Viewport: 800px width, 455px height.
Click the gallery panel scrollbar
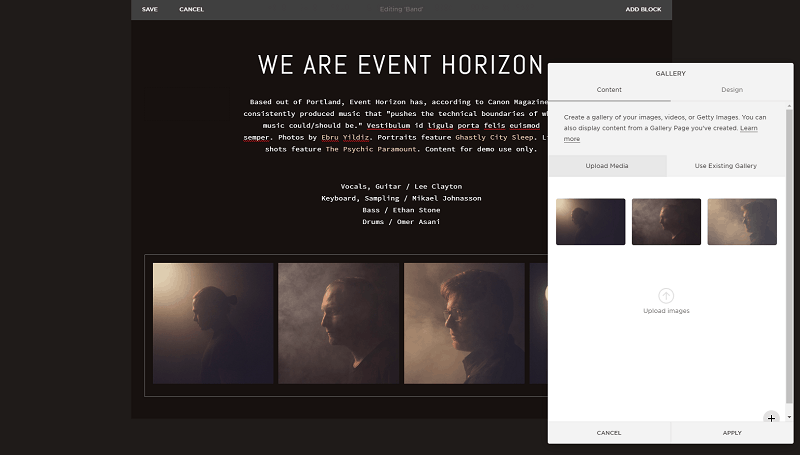[x=789, y=255]
